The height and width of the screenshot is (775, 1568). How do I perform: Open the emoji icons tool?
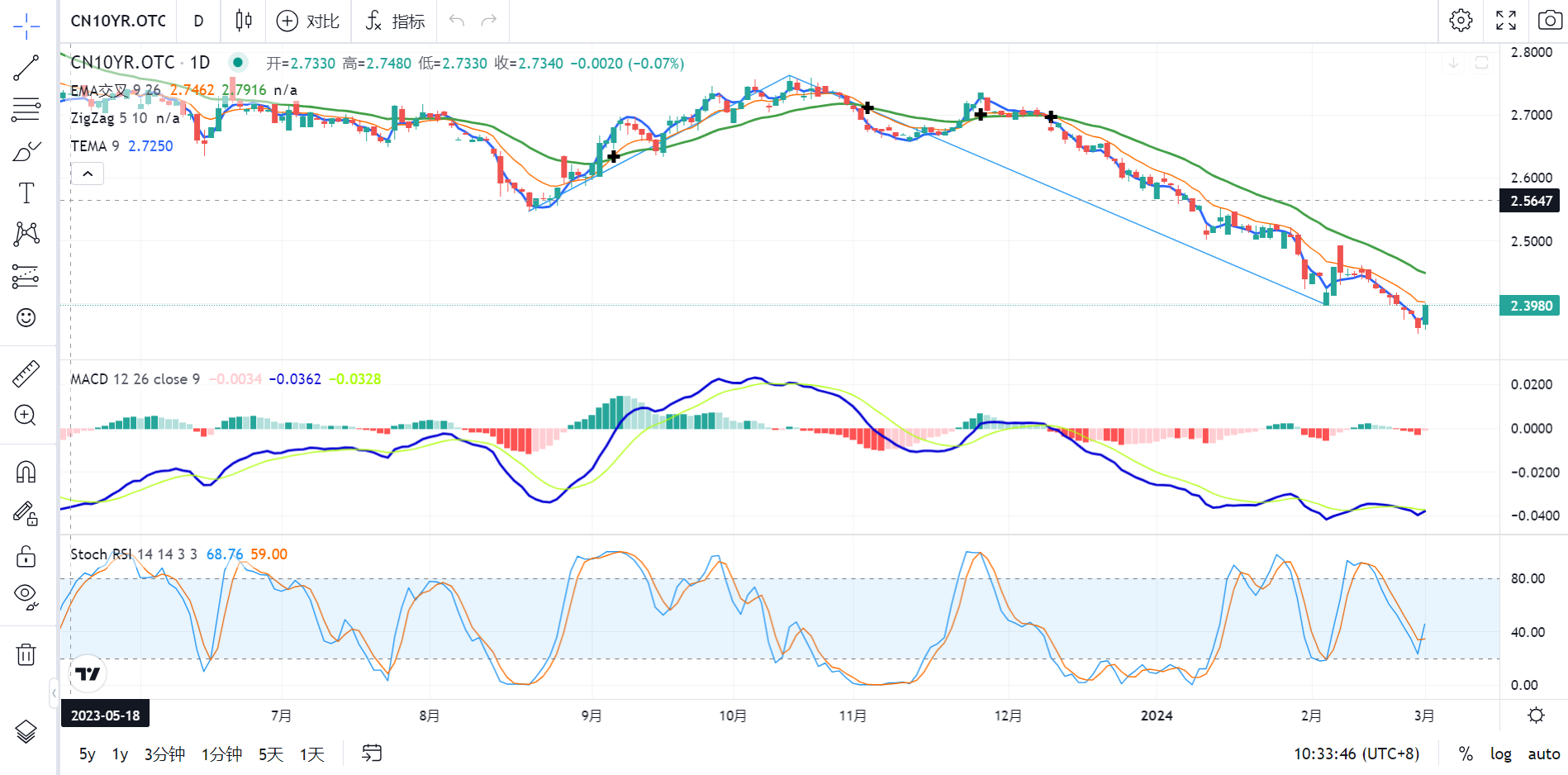26,318
